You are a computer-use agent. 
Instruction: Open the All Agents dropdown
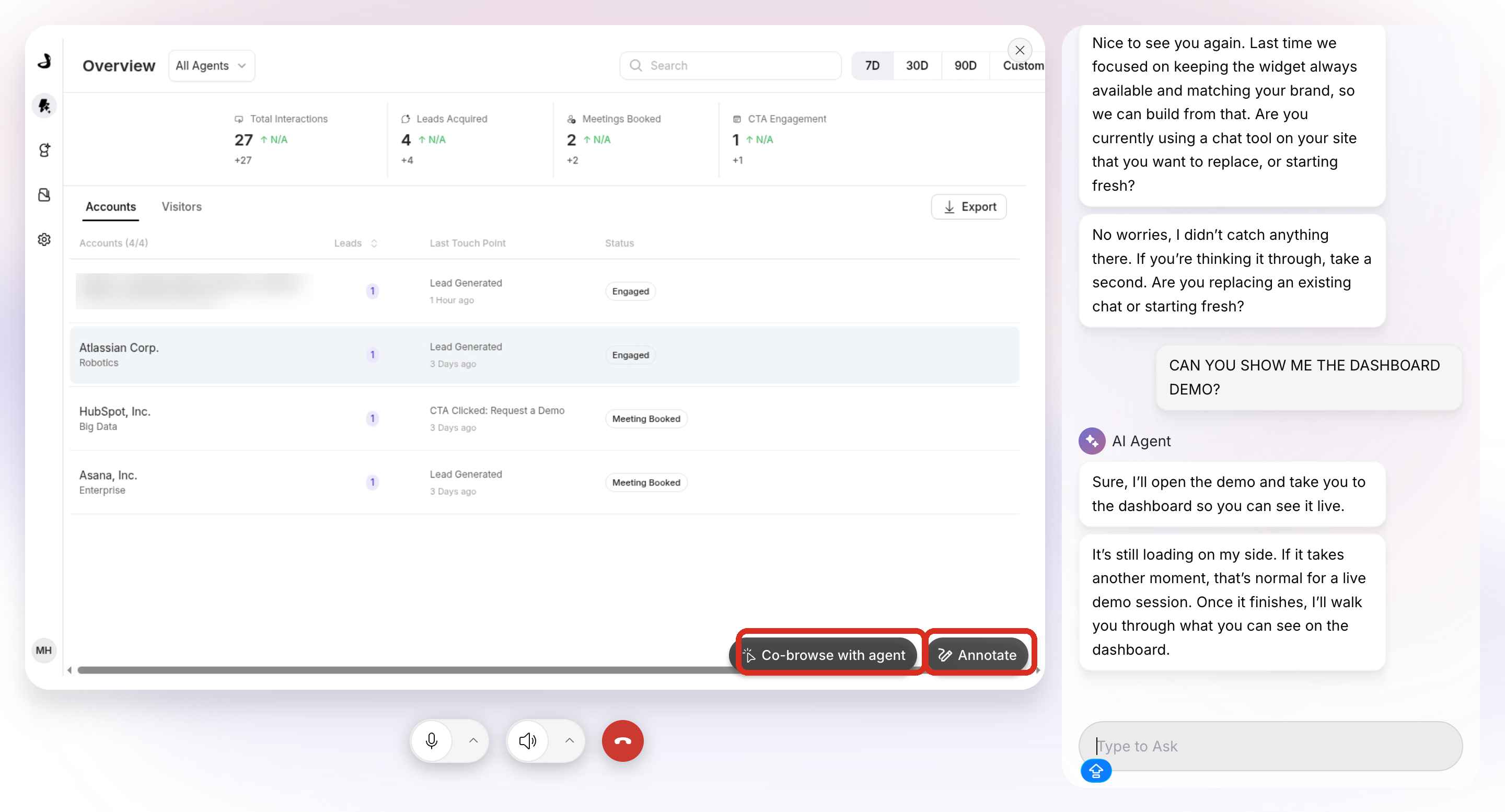(212, 65)
